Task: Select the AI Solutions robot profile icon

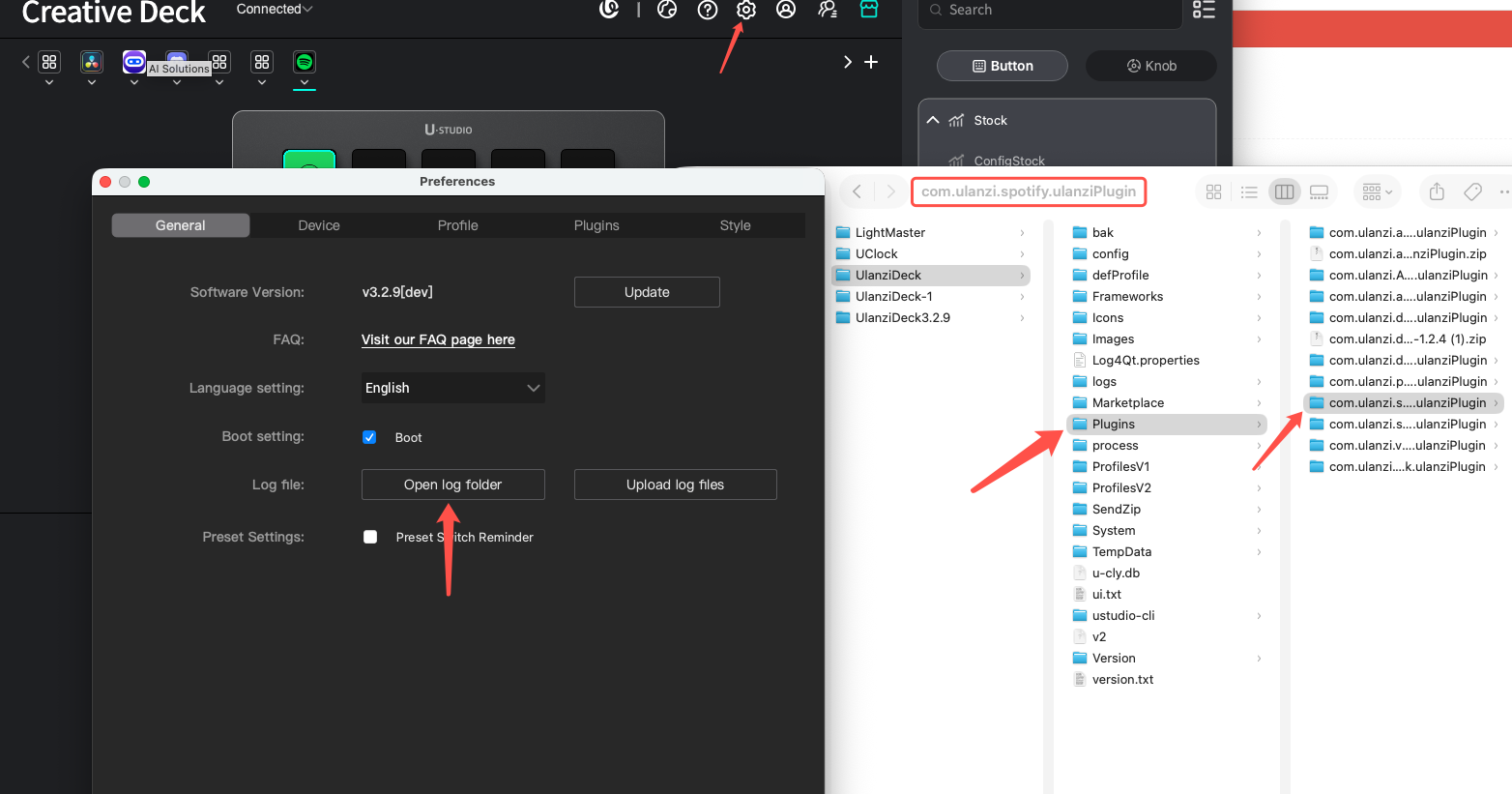Action: 134,62
